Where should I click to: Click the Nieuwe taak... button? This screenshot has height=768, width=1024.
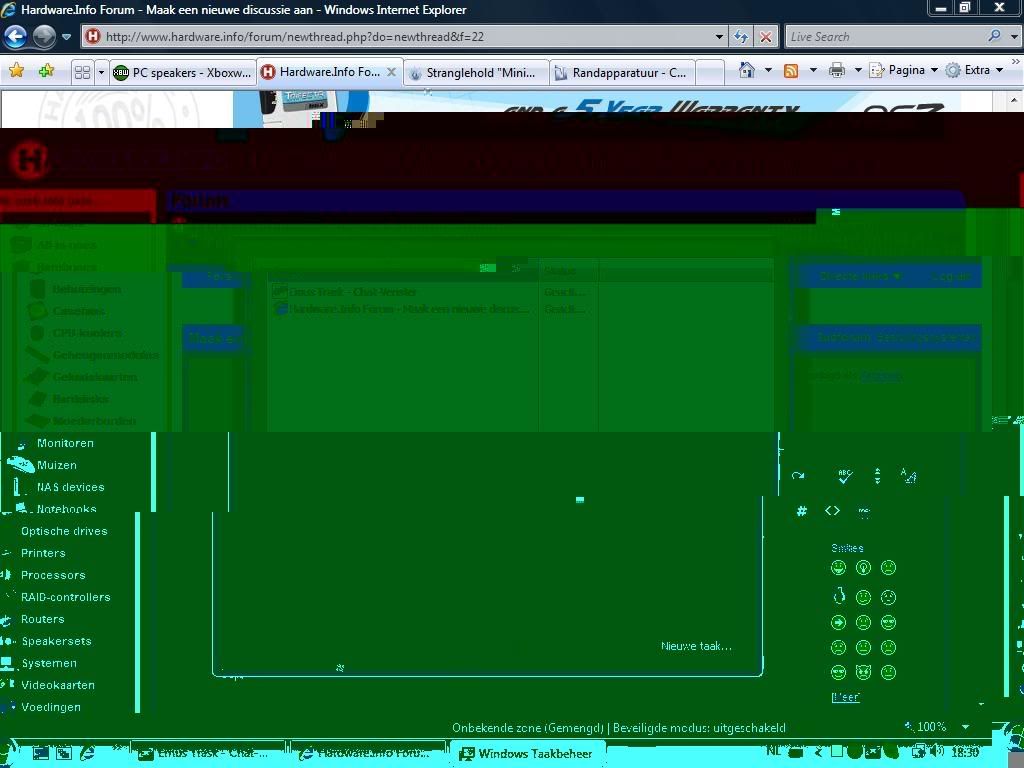click(x=696, y=647)
